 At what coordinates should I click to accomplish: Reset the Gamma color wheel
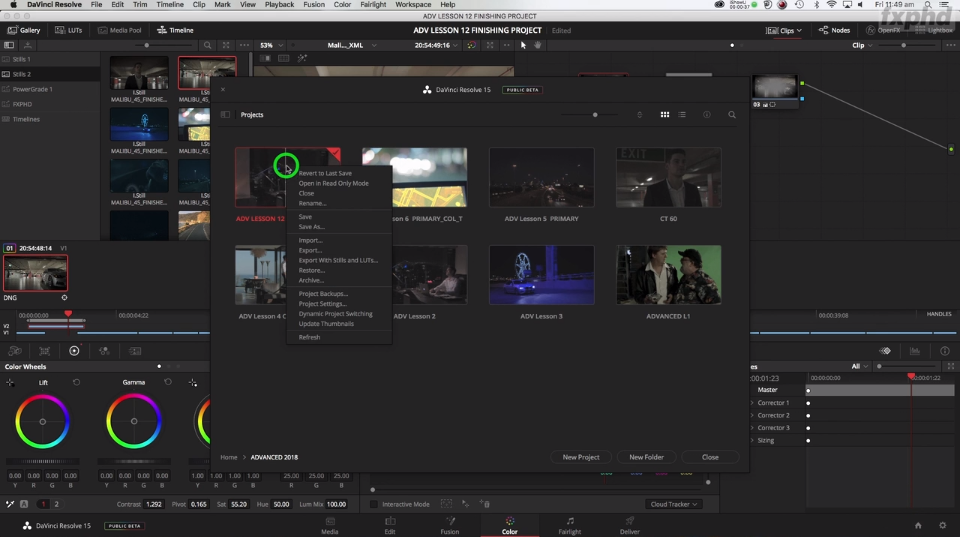168,382
